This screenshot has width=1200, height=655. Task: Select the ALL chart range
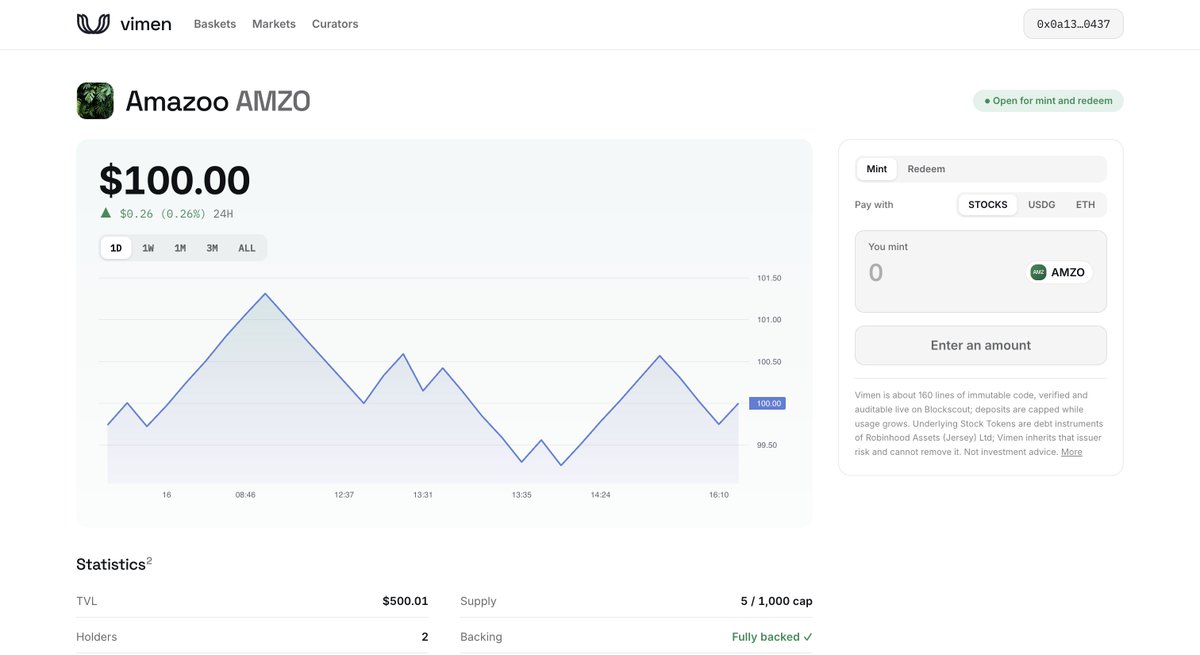(247, 248)
